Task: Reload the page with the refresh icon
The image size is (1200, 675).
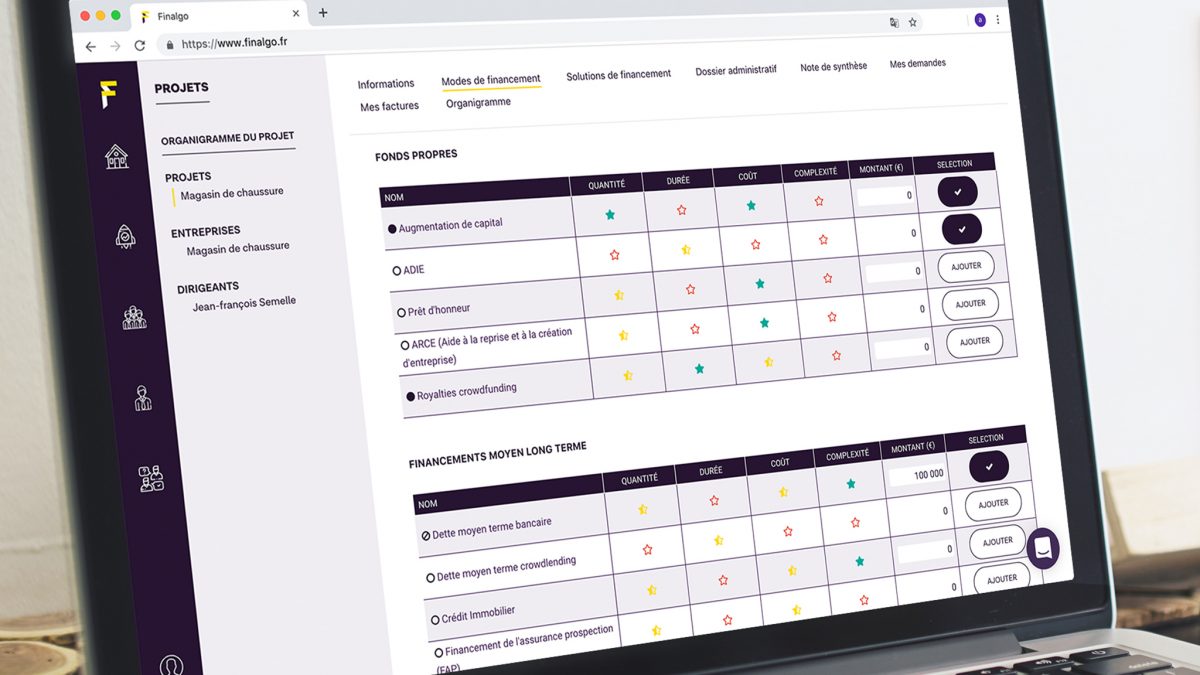Action: [x=139, y=45]
